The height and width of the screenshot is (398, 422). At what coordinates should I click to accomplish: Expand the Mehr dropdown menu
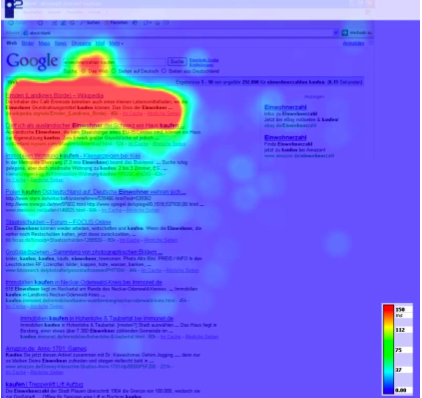pyautogui.click(x=116, y=43)
